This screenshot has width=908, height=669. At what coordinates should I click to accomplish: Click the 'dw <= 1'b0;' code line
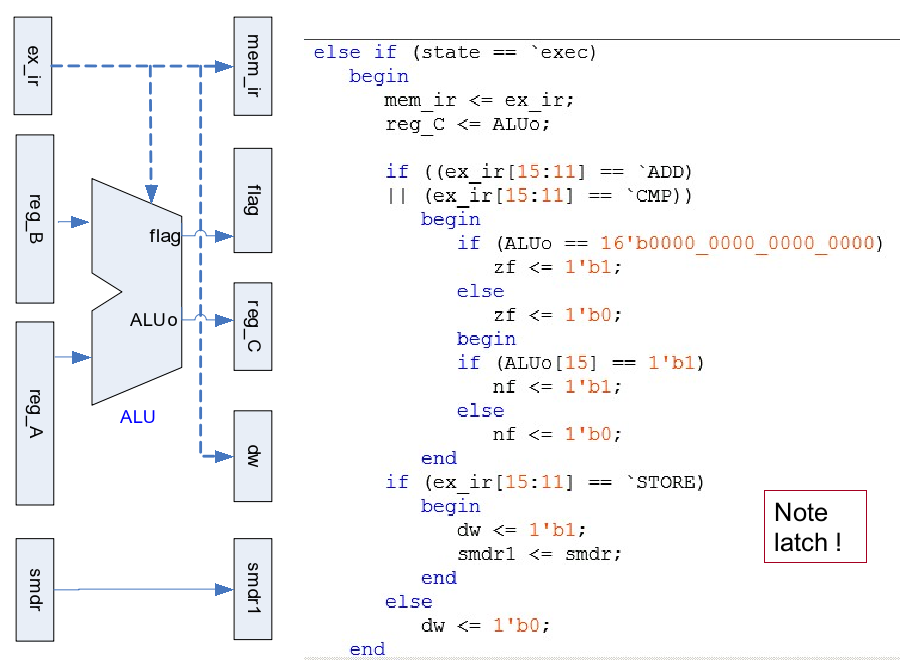(x=485, y=625)
